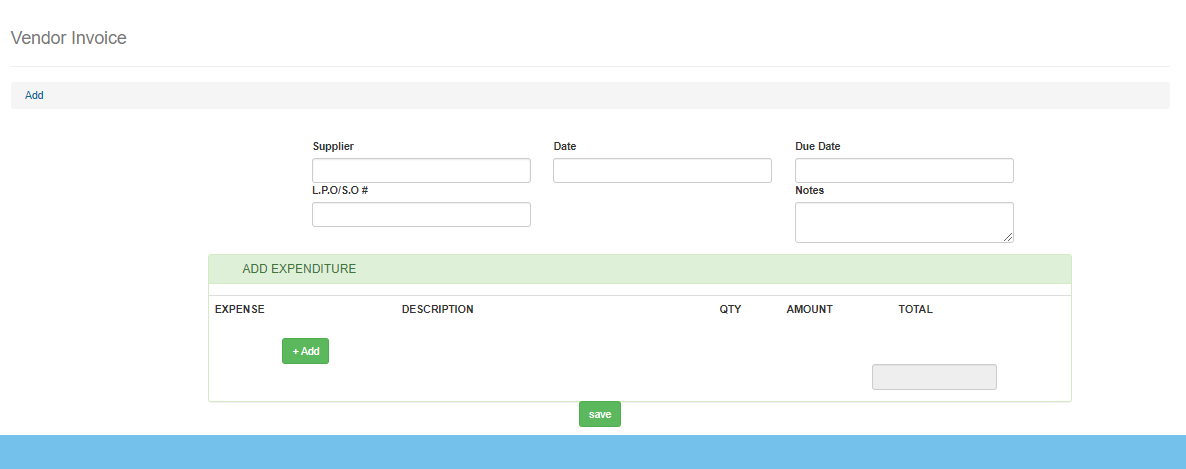Click the Due Date label text

point(817,146)
